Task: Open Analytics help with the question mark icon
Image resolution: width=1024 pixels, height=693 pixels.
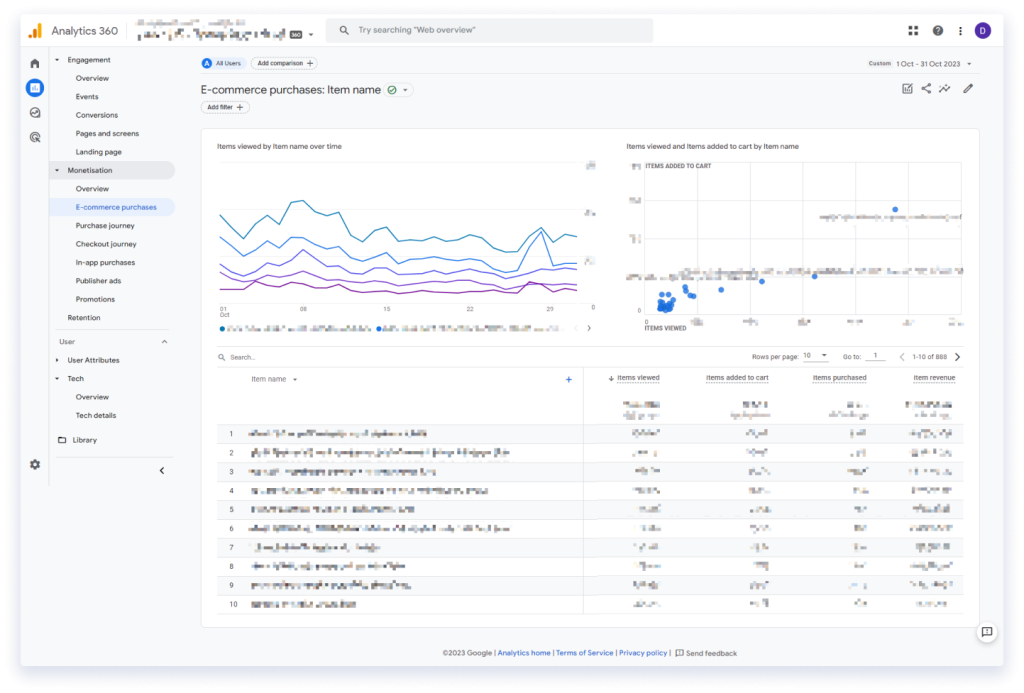Action: [937, 30]
